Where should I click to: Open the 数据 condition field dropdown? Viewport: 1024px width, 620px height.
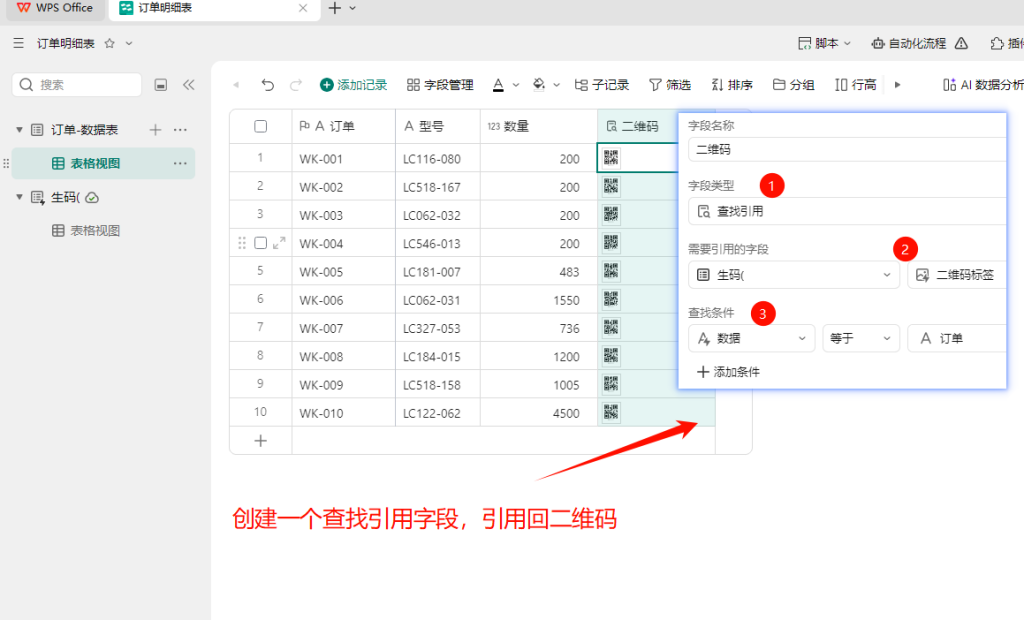(752, 338)
